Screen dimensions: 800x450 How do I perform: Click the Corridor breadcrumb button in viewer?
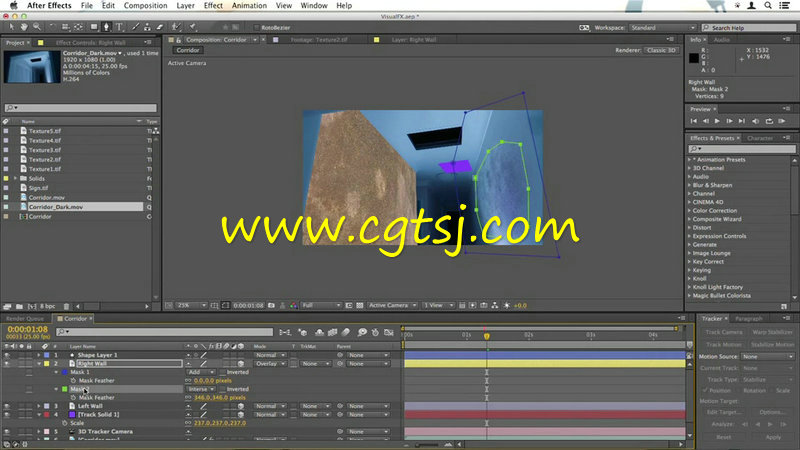188,50
